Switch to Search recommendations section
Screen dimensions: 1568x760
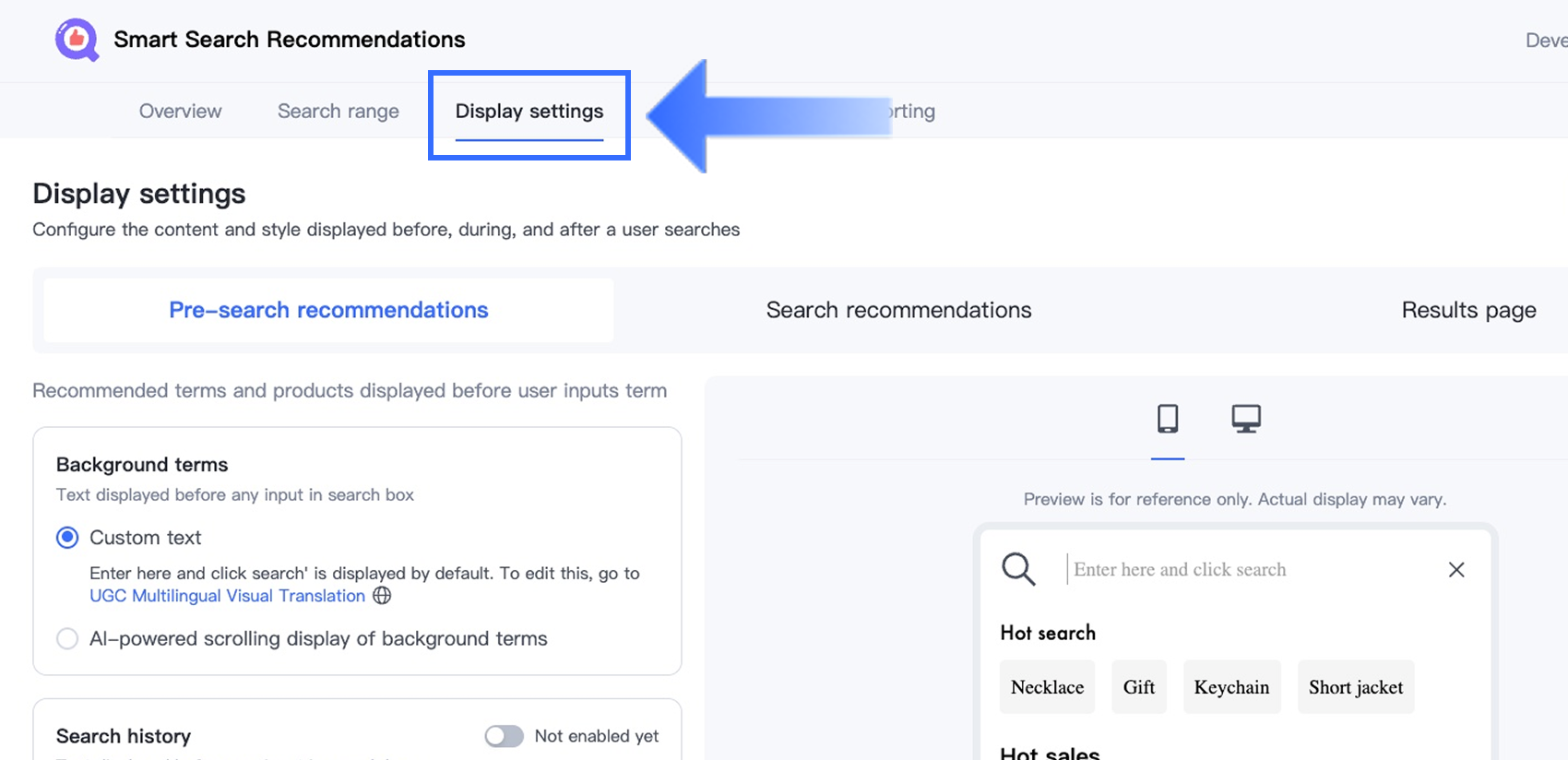click(x=898, y=310)
